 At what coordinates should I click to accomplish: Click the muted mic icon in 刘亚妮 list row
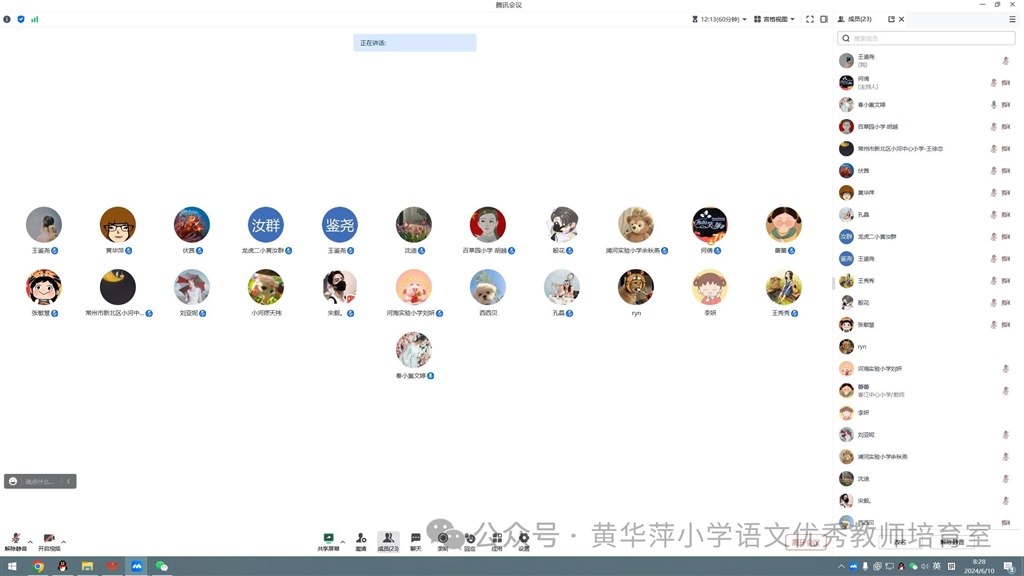point(1006,434)
